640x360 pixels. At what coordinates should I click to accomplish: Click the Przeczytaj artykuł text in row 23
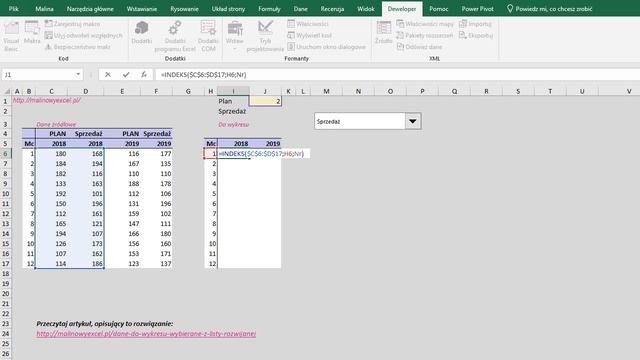click(105, 324)
